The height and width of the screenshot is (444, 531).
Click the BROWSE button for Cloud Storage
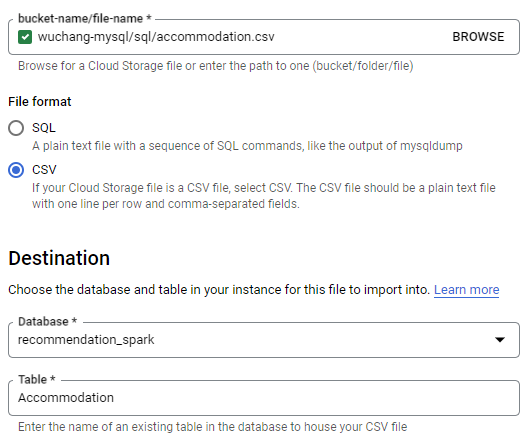[x=478, y=37]
